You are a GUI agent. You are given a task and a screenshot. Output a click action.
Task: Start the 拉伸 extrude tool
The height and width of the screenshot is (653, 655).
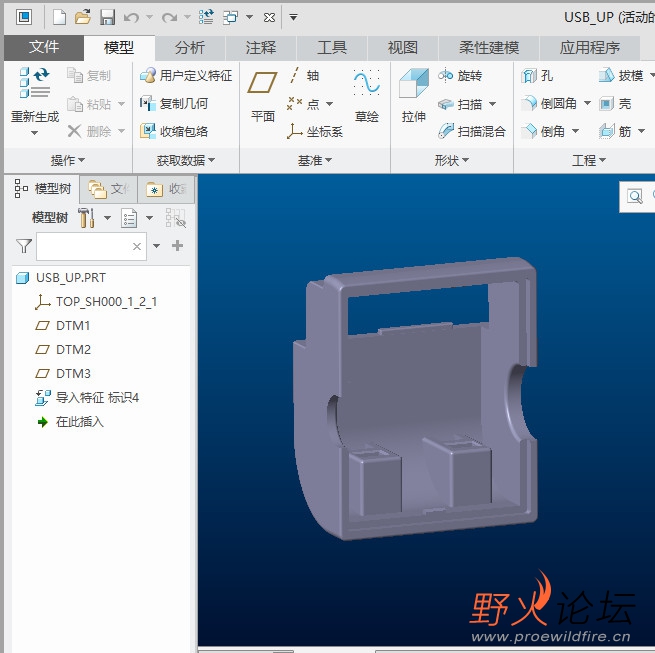pos(414,97)
